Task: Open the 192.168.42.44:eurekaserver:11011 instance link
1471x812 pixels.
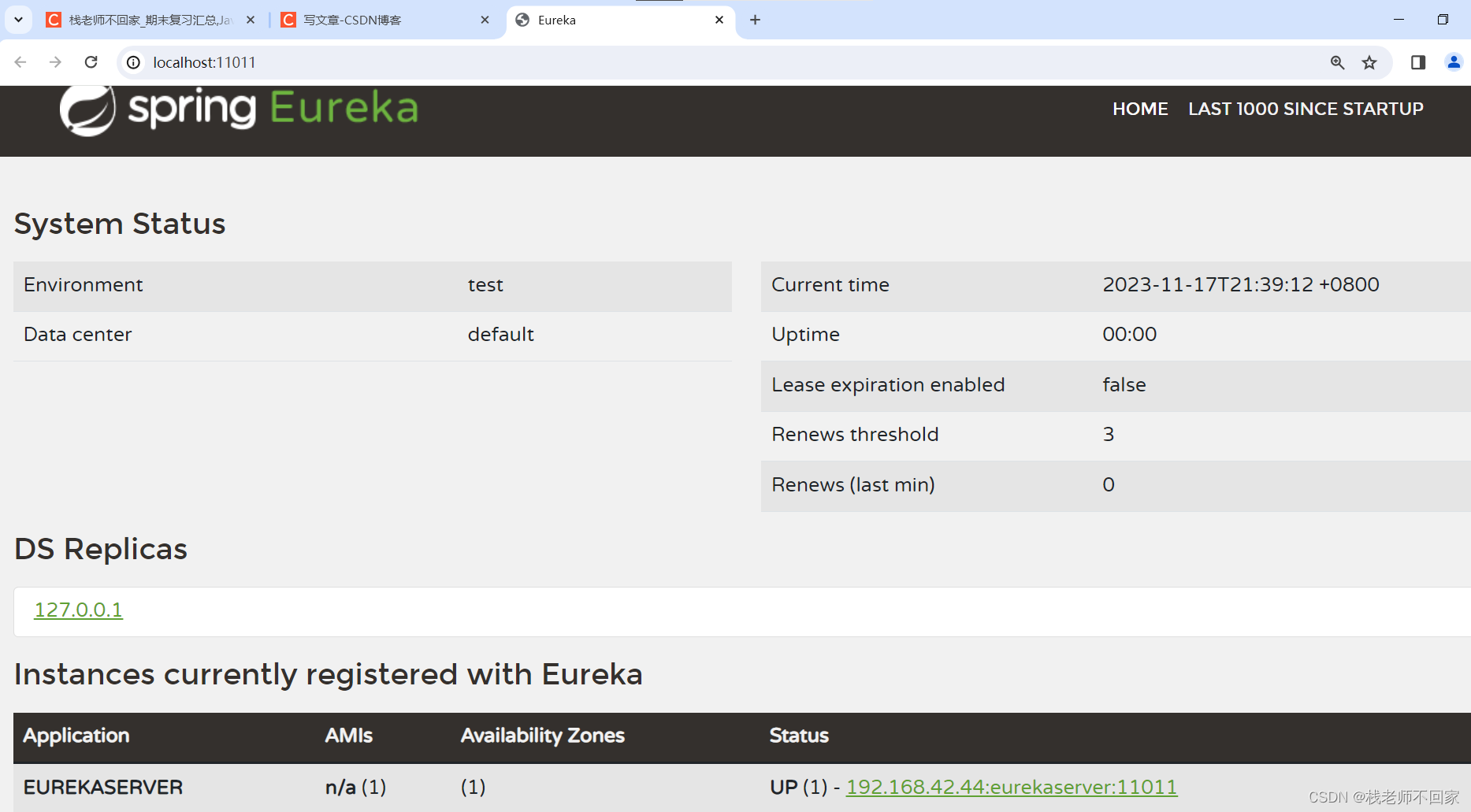Action: pos(1012,787)
